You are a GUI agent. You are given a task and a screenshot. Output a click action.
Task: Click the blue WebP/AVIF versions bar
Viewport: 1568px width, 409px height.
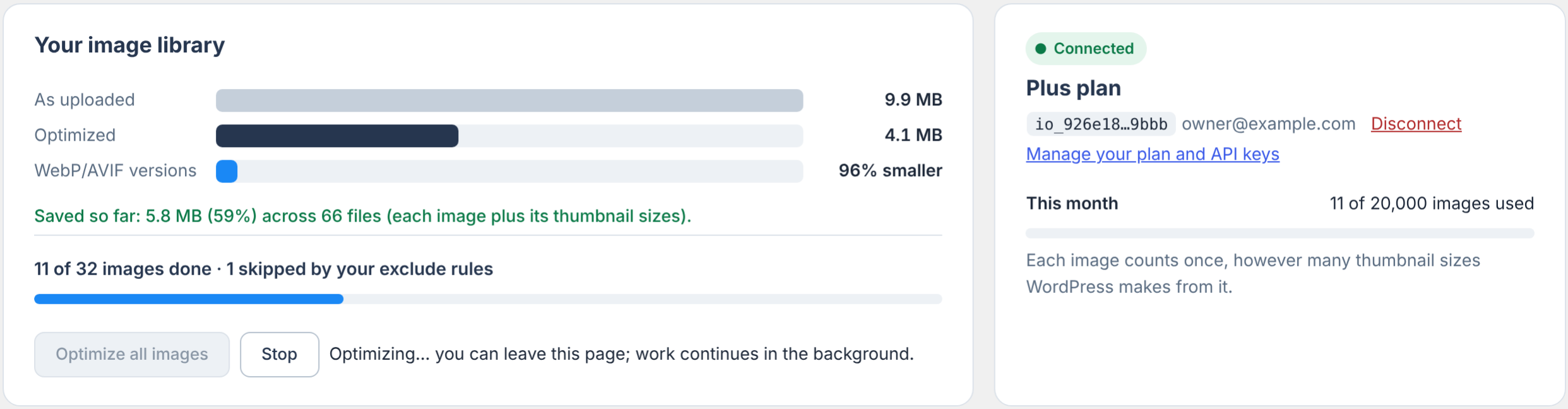pyautogui.click(x=227, y=171)
